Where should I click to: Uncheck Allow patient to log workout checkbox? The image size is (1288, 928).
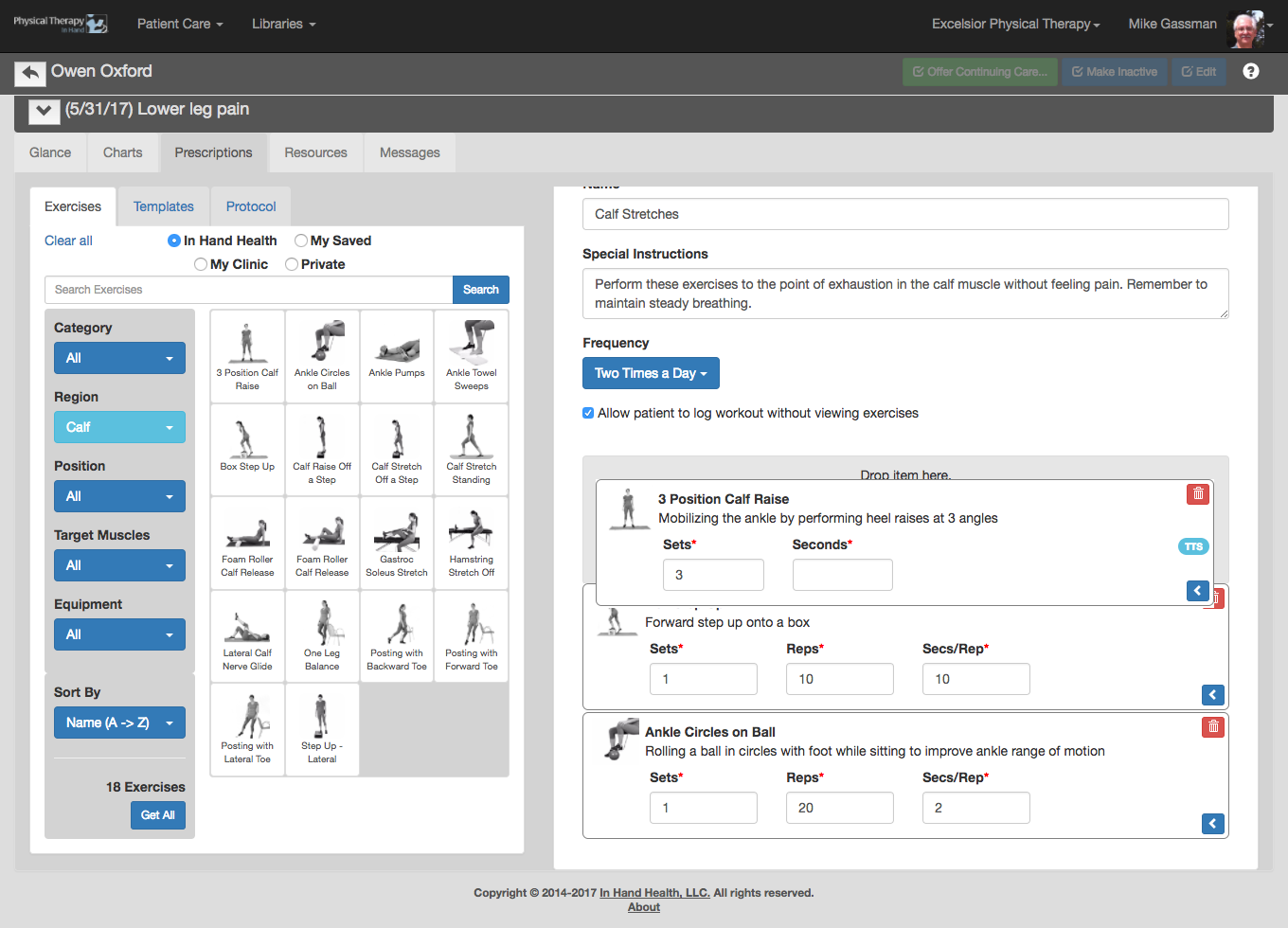pyautogui.click(x=588, y=413)
